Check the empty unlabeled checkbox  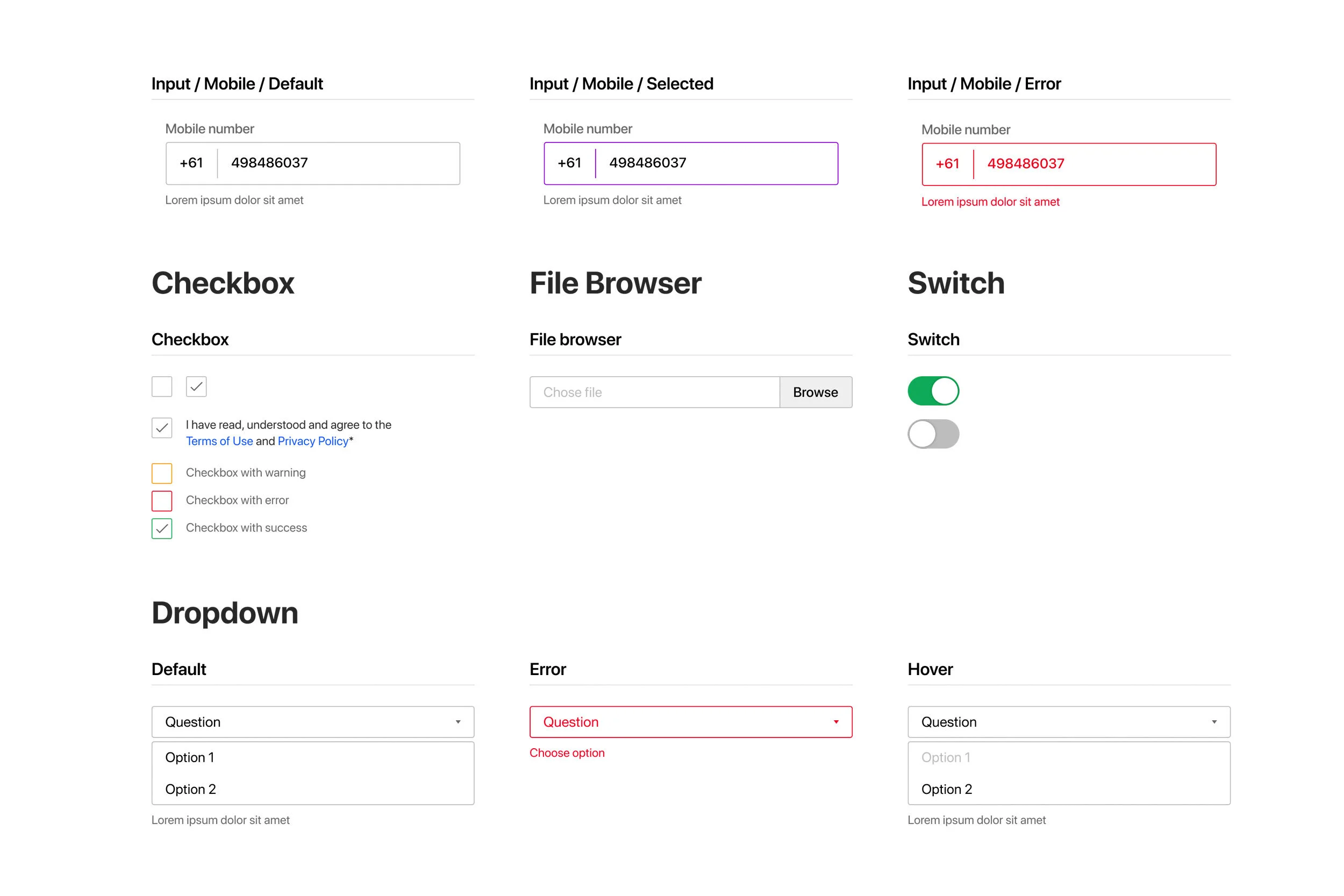(x=162, y=387)
